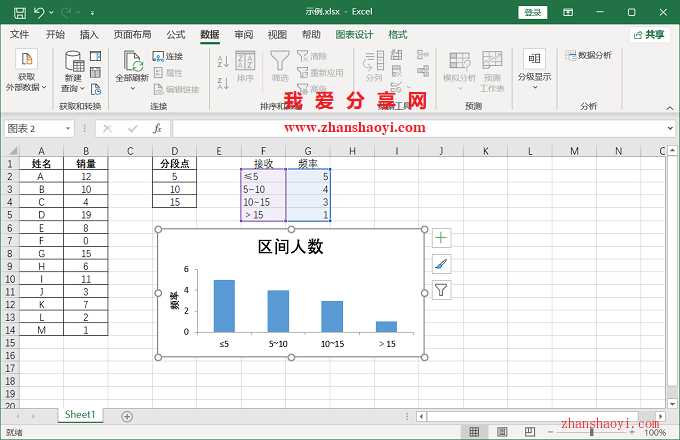Click Chart Filters funnel button
The width and height of the screenshot is (680, 440).
pos(441,290)
